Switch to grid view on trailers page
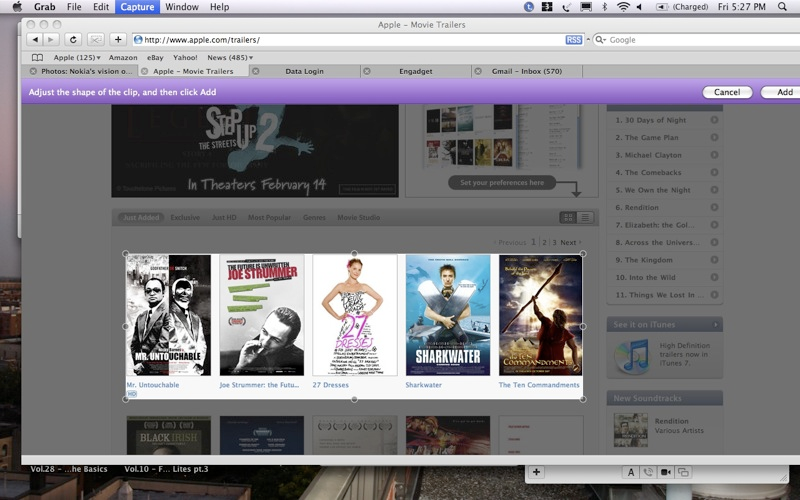The image size is (800, 500). (568, 217)
